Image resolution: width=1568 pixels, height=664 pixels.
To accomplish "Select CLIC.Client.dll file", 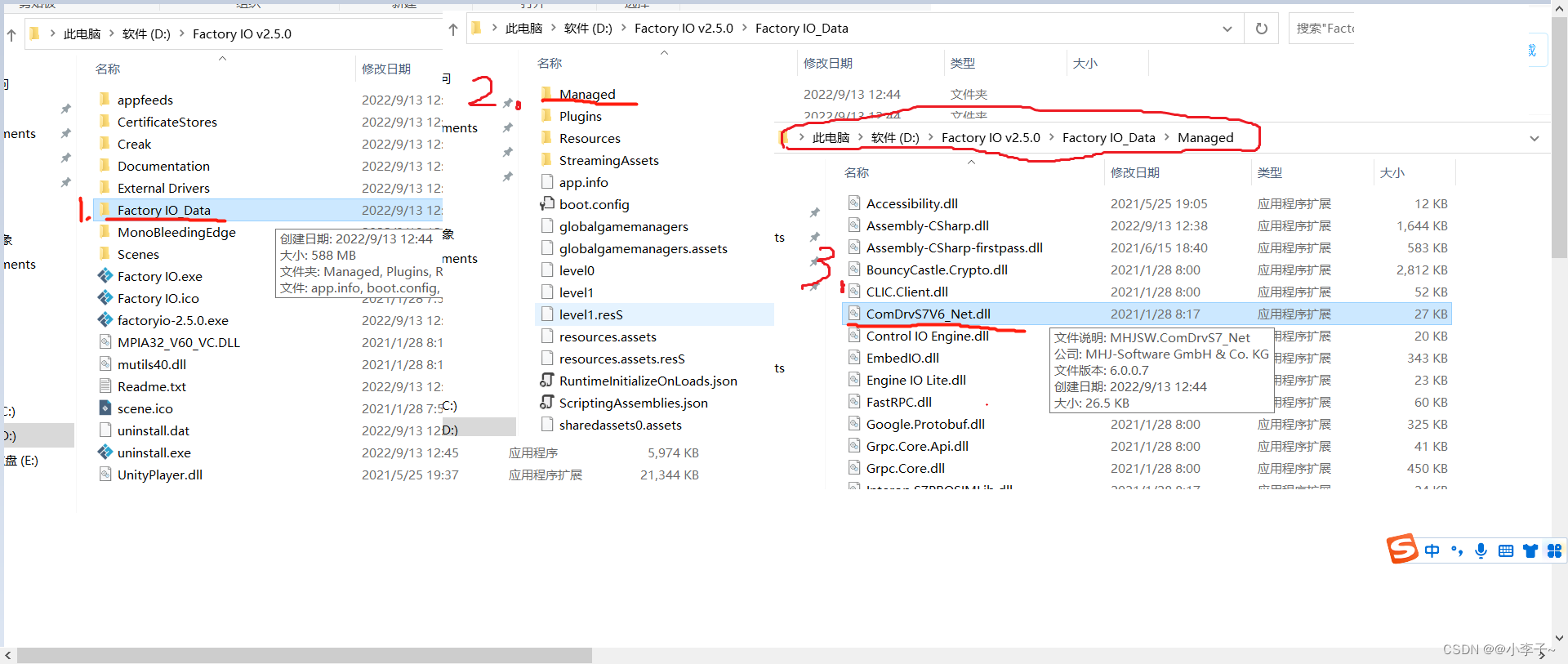I will [907, 292].
